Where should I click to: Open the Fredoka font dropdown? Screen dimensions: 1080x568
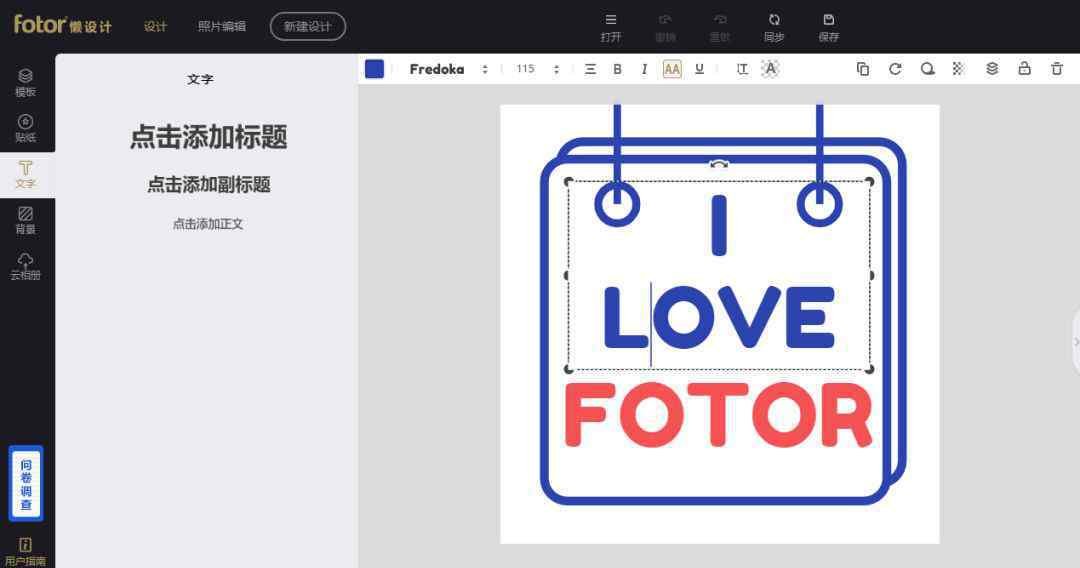[448, 69]
